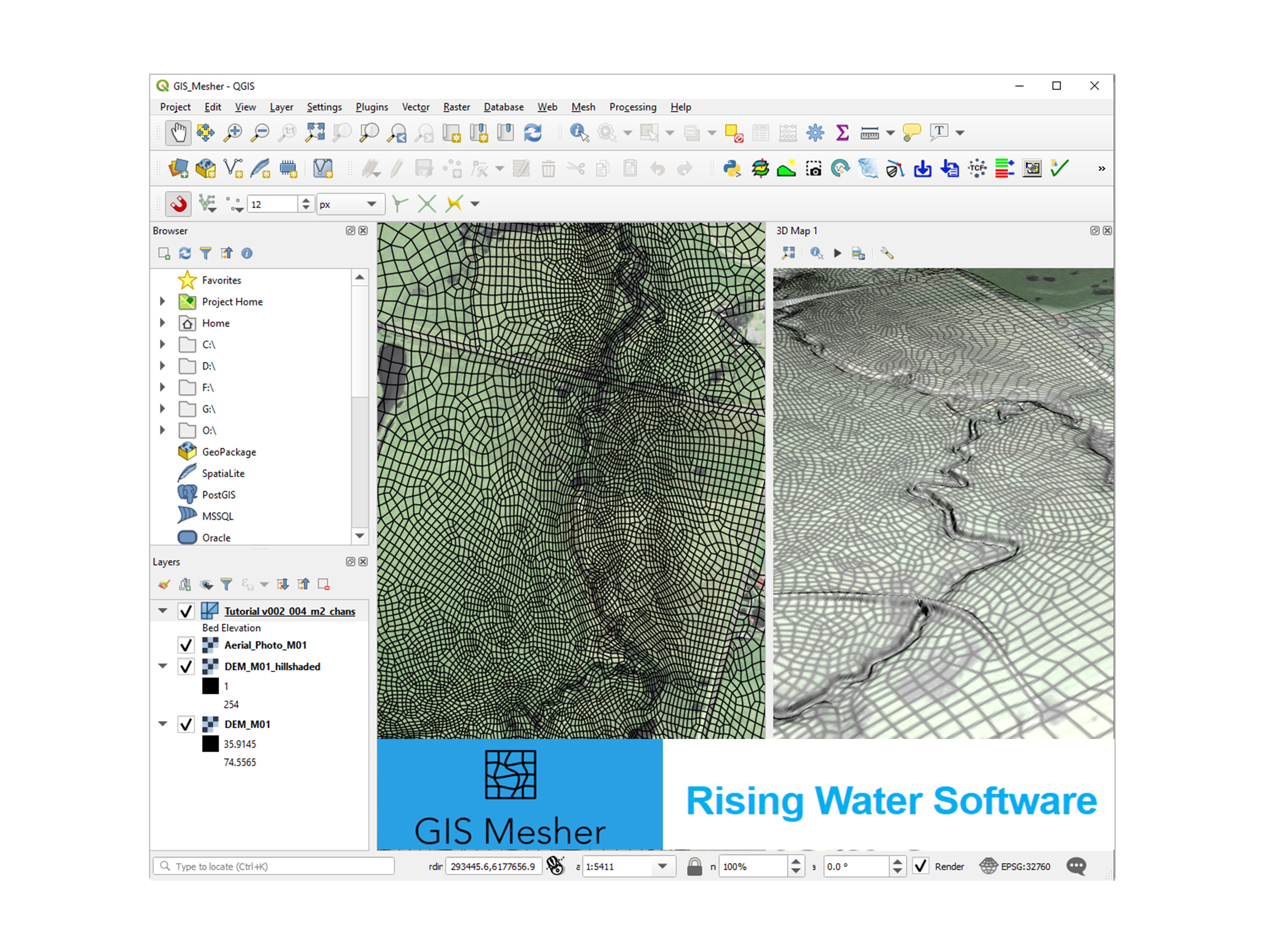The width and height of the screenshot is (1270, 952).
Task: Select the Pan Map hand tool
Action: point(178,133)
